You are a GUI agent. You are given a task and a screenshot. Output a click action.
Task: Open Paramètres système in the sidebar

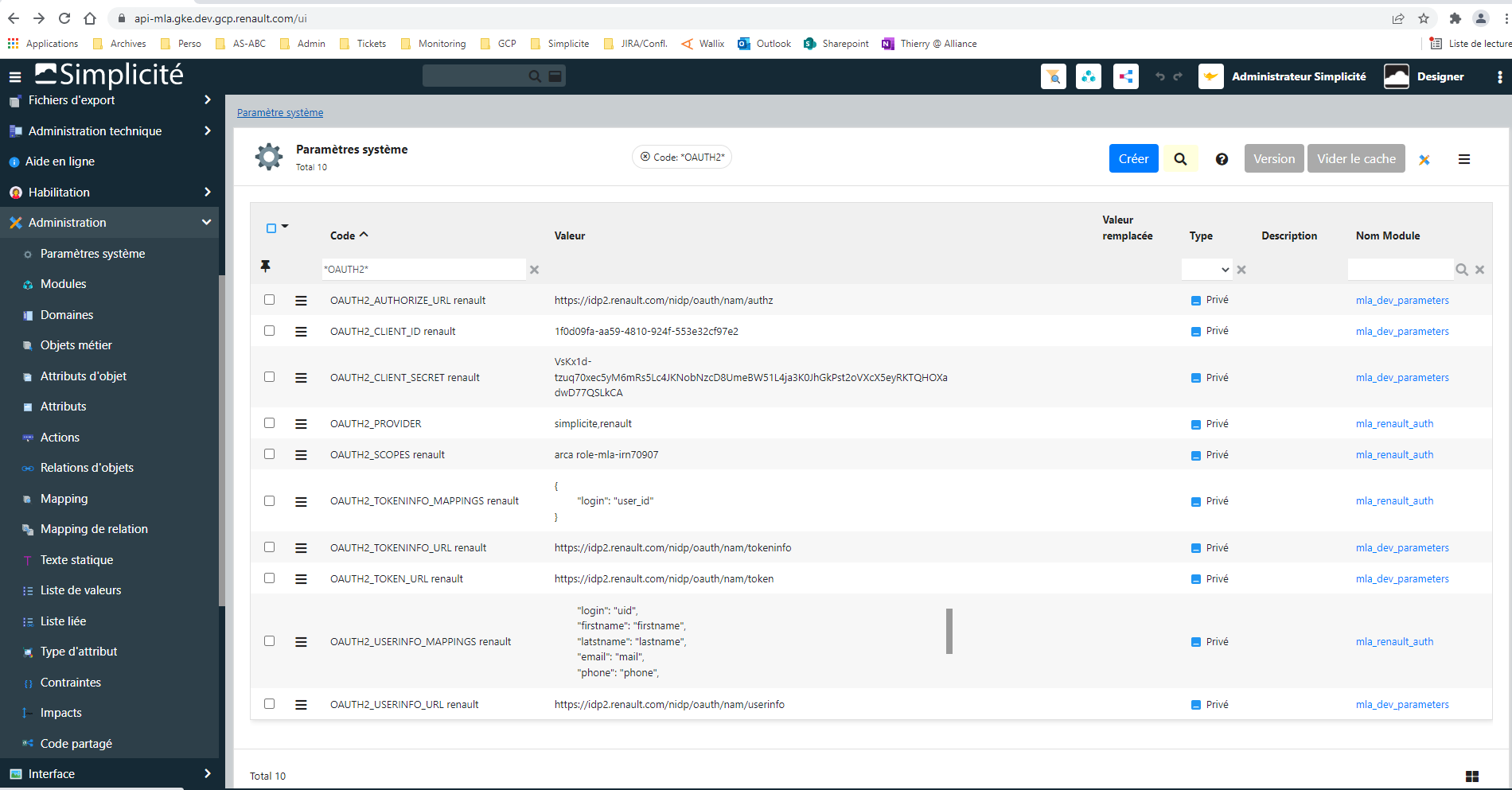(x=92, y=254)
